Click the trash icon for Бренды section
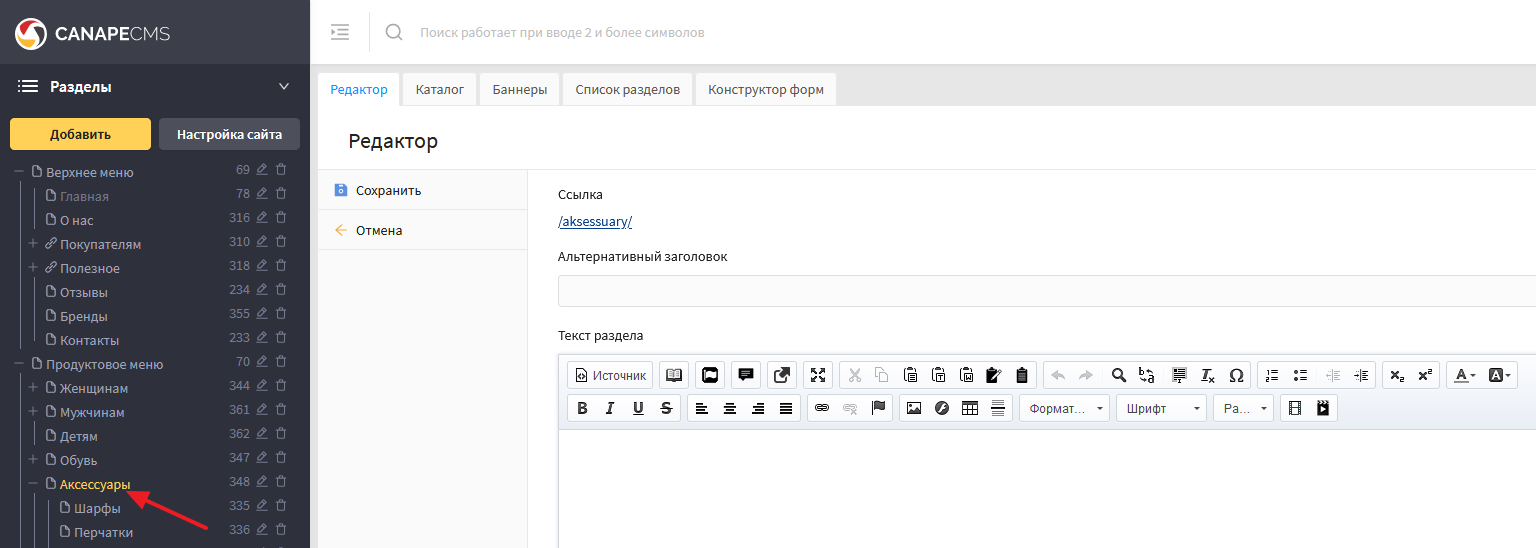Image resolution: width=1536 pixels, height=548 pixels. pyautogui.click(x=281, y=315)
